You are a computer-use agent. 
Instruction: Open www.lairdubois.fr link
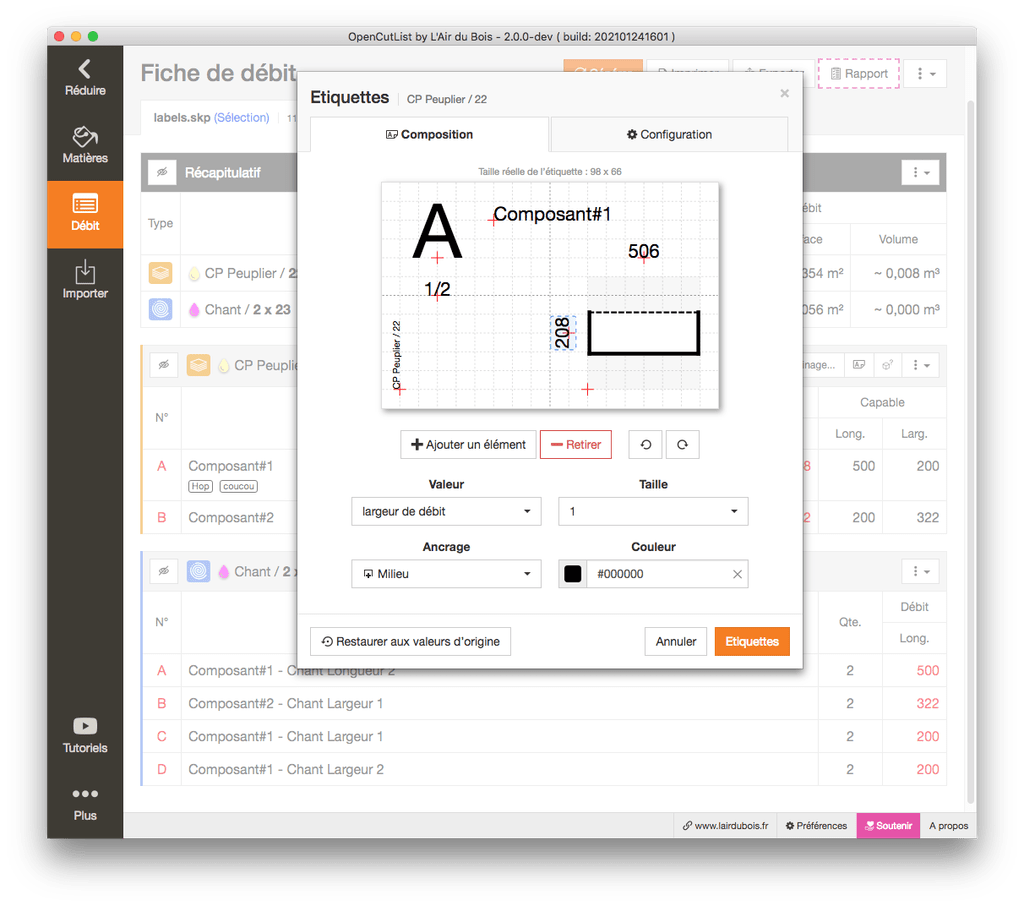pos(725,826)
